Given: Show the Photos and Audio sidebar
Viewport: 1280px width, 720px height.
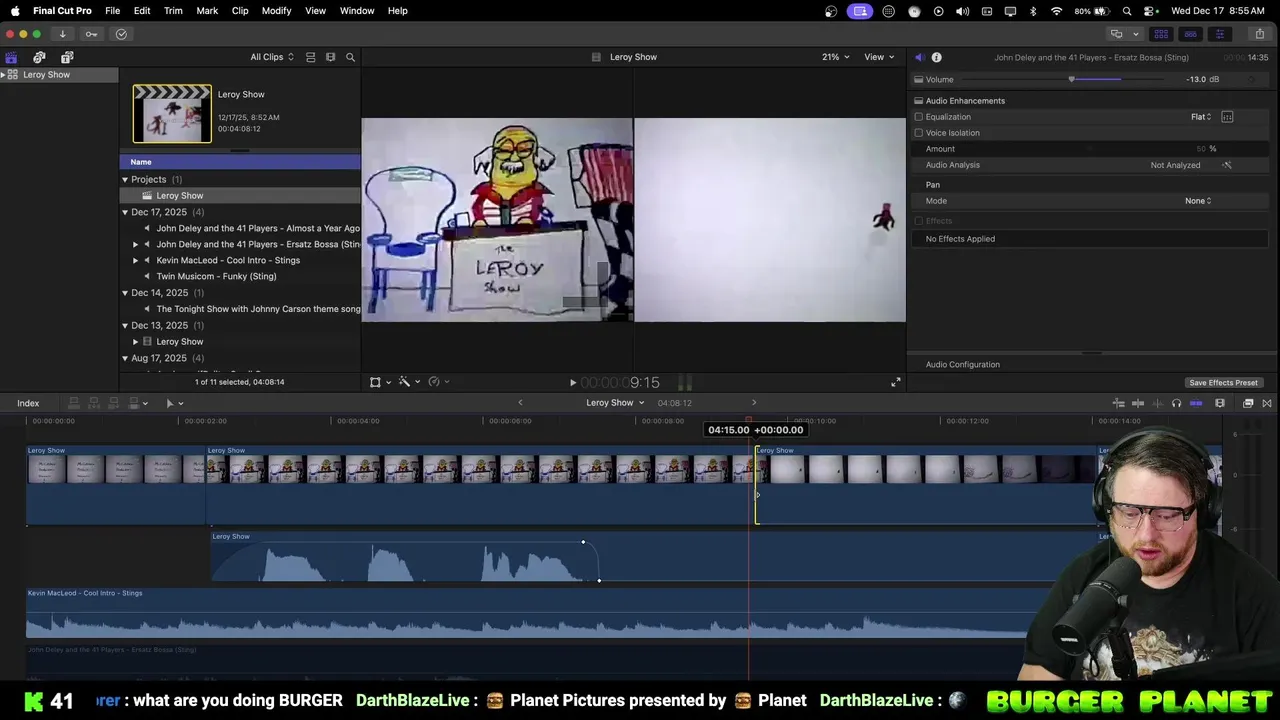Looking at the screenshot, I should click(39, 57).
